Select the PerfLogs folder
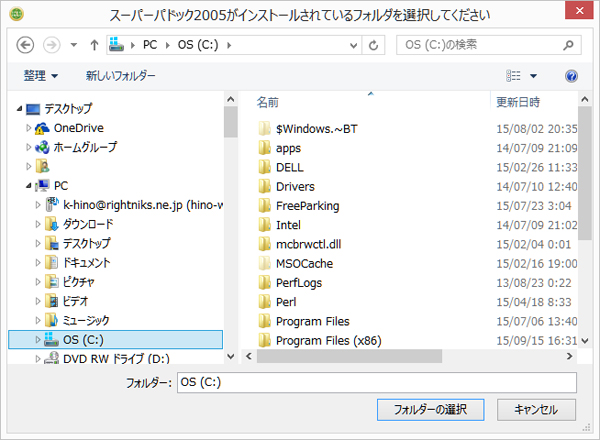 point(299,283)
